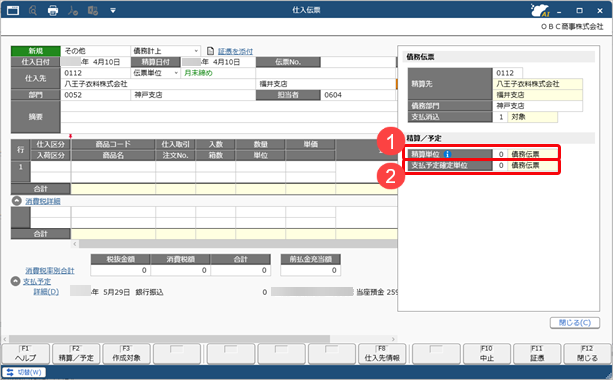Click the F2 精算／予定 function key
The width and height of the screenshot is (613, 380).
pos(76,353)
